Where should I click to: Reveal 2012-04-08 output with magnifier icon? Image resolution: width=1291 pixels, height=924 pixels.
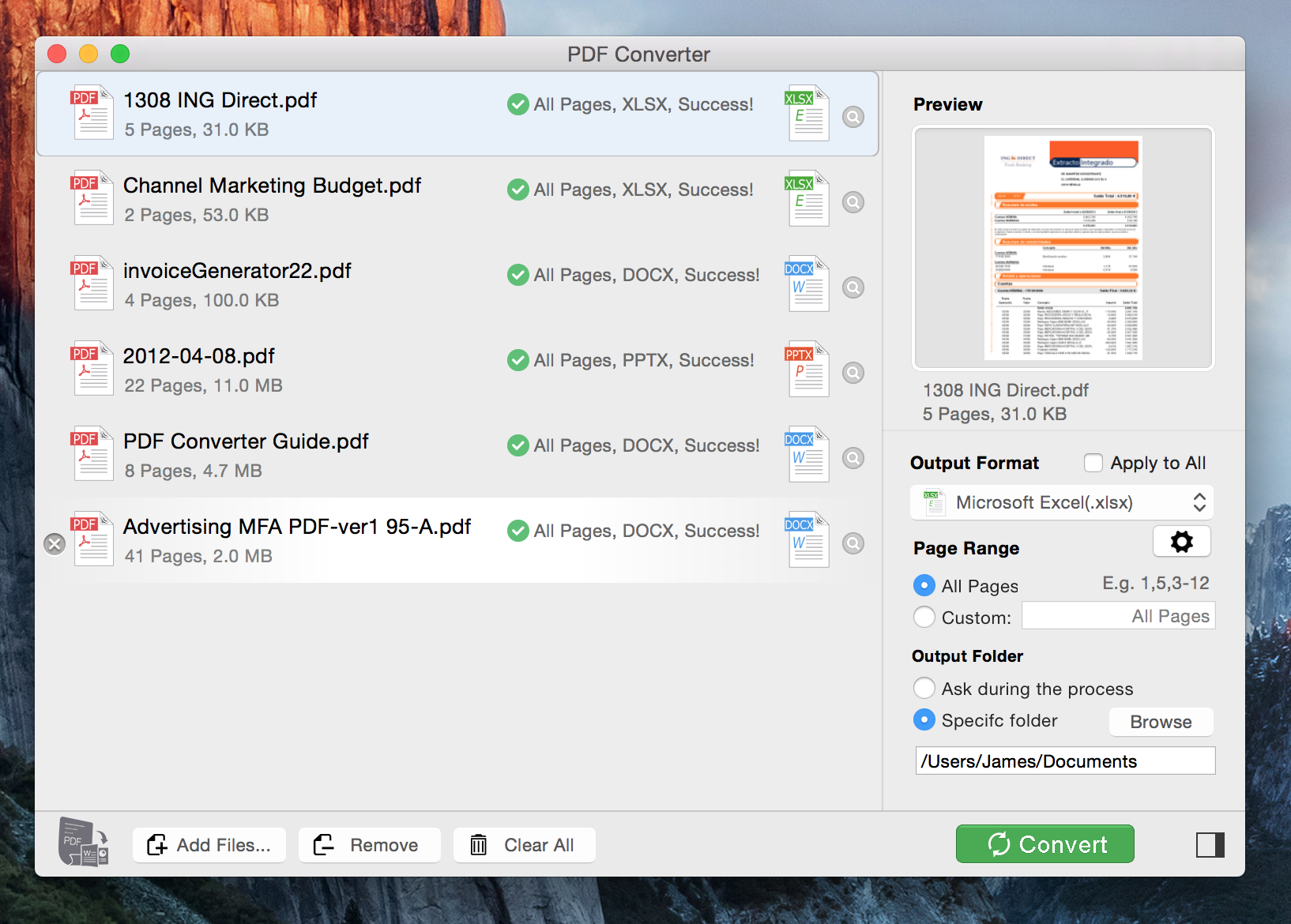coord(853,373)
